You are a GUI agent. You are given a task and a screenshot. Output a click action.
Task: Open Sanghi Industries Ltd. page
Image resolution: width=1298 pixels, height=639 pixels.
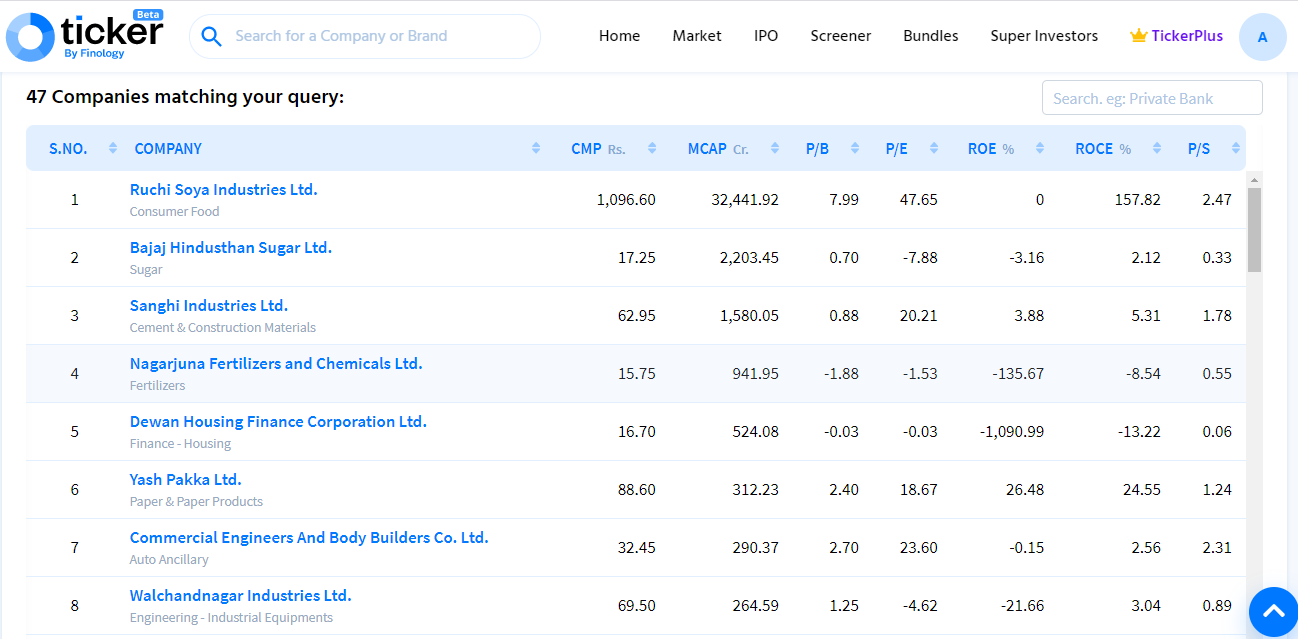point(209,305)
